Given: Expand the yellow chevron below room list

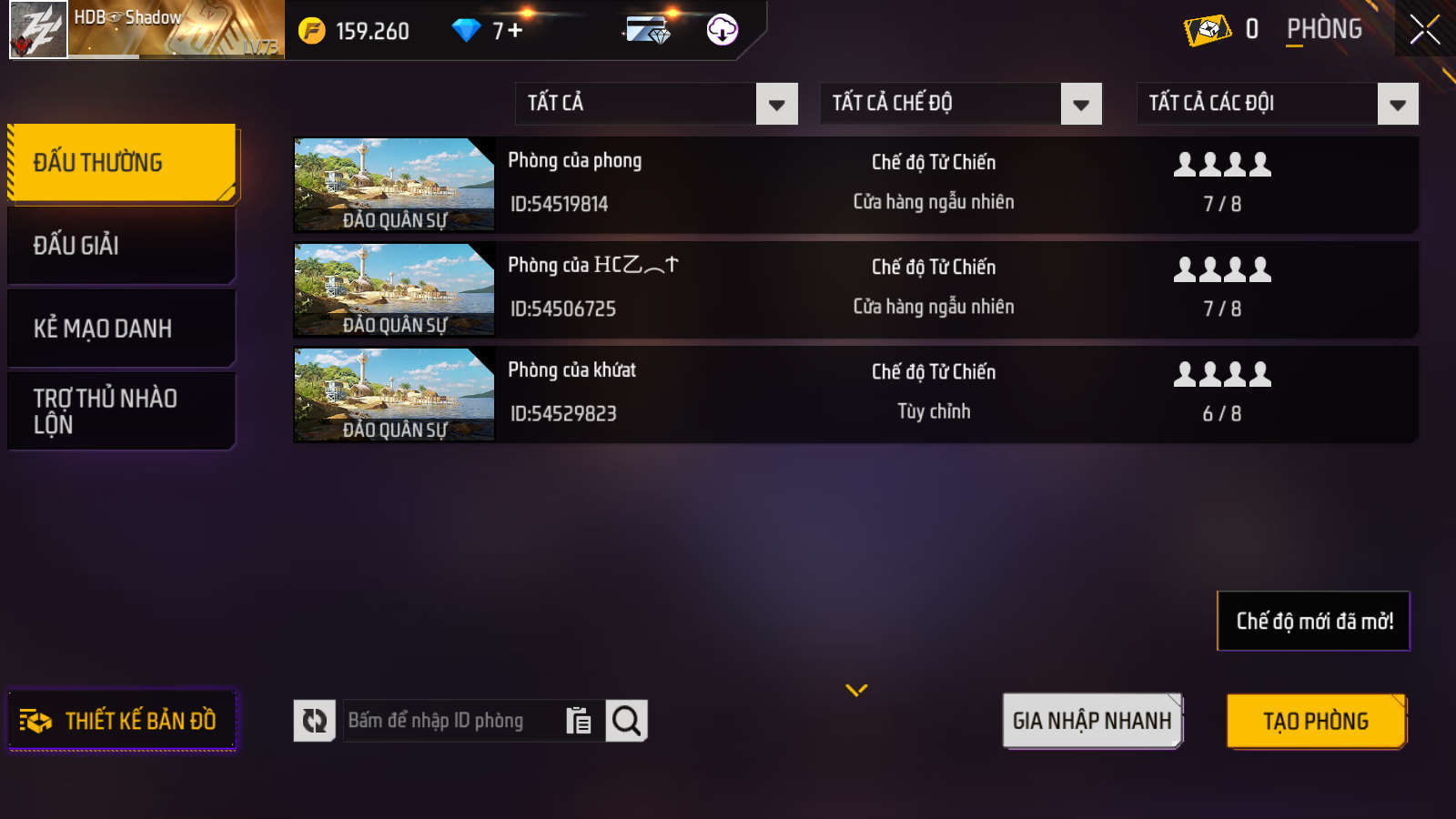Looking at the screenshot, I should [856, 690].
